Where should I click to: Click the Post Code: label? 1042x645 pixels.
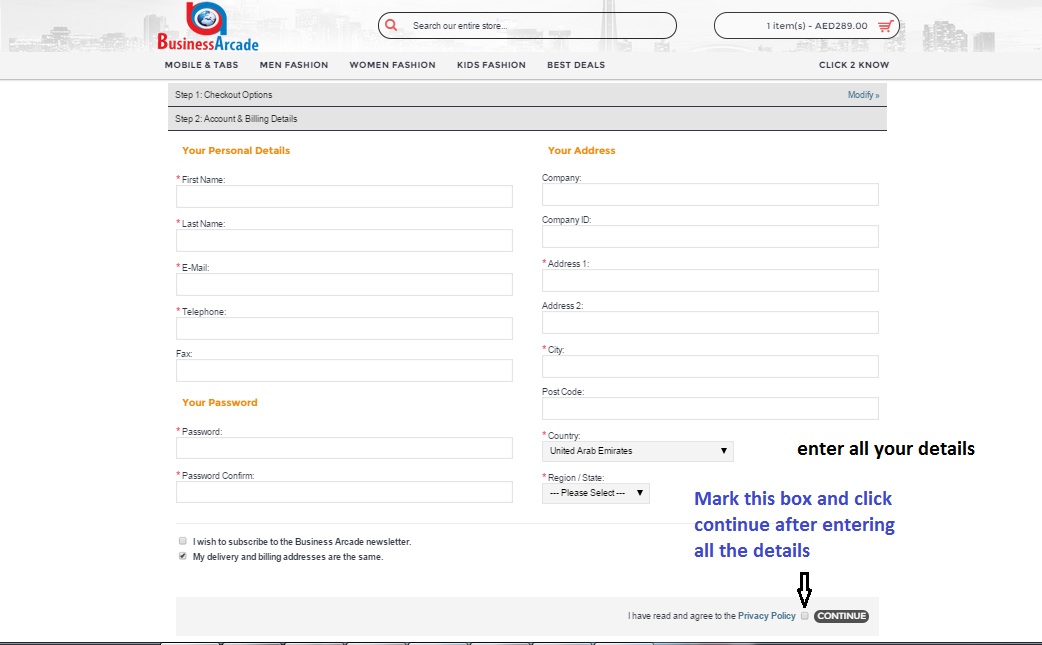click(563, 392)
